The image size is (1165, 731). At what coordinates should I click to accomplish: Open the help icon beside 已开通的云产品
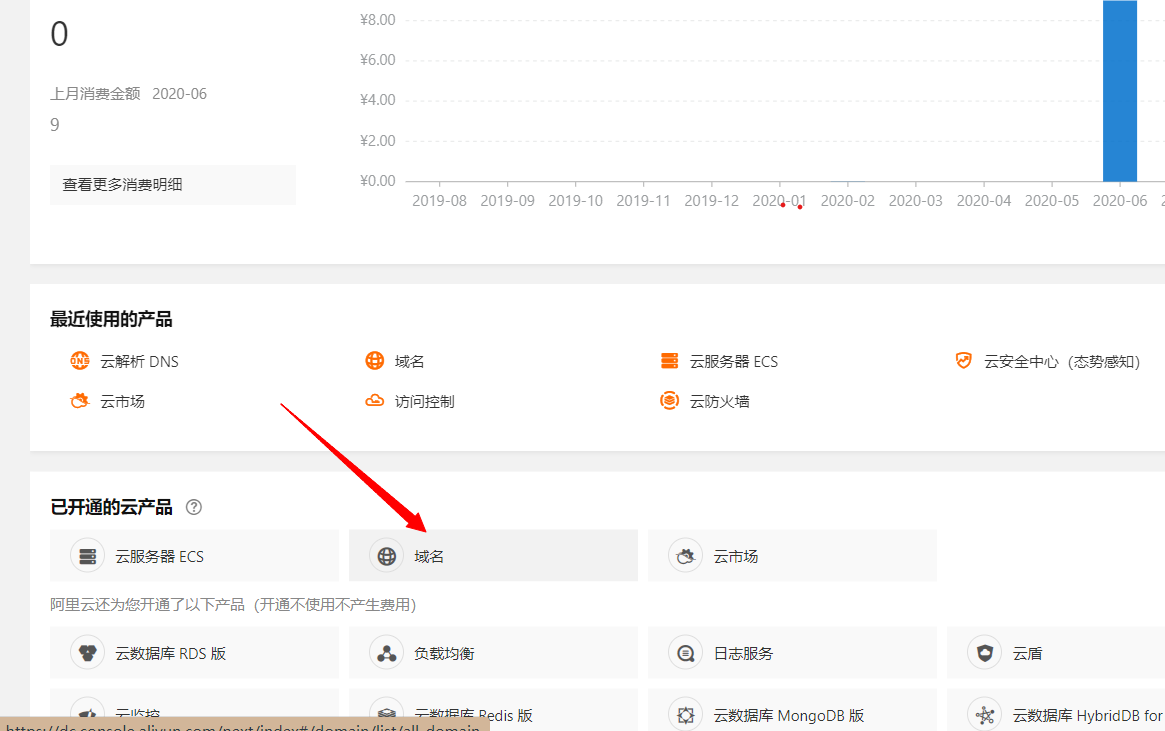(194, 507)
